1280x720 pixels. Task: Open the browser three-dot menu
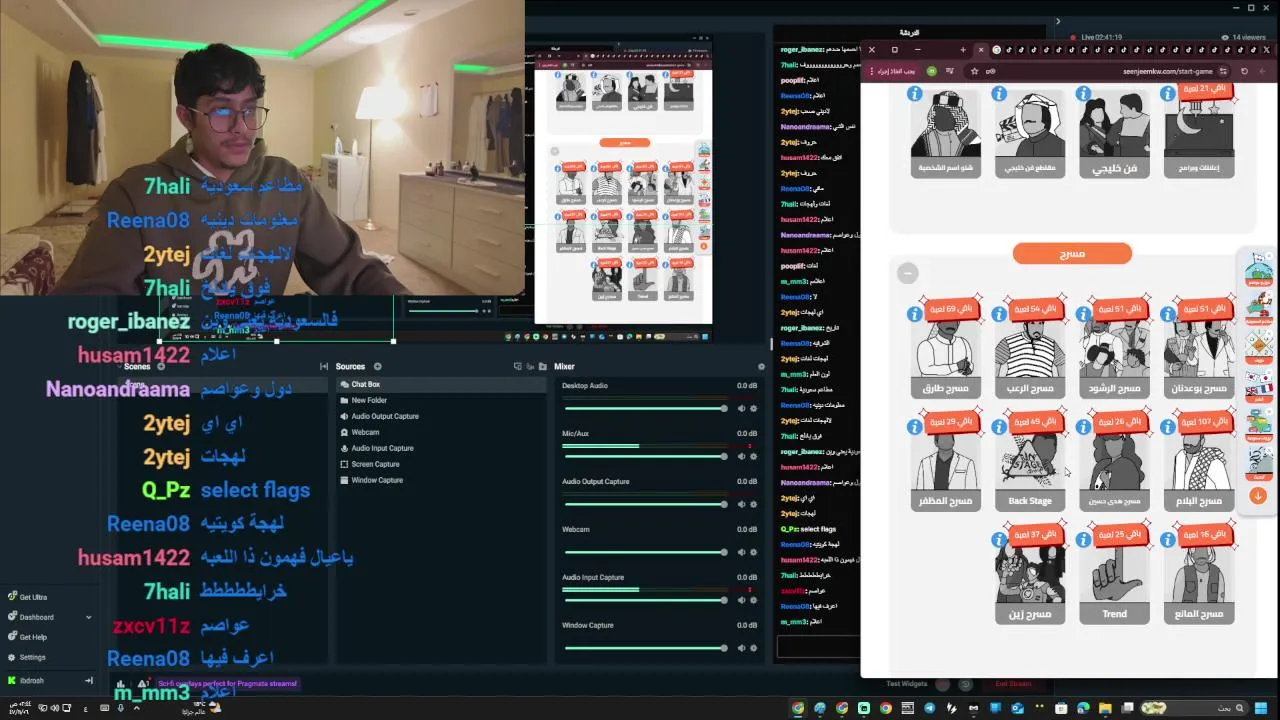(873, 71)
